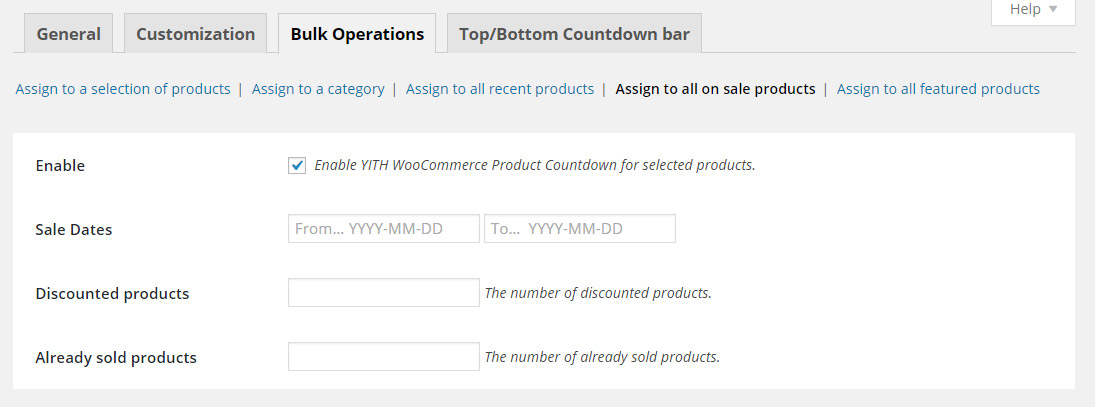Click the 'Already sold products' row label
Screen dimensions: 1095x407
[x=116, y=358]
